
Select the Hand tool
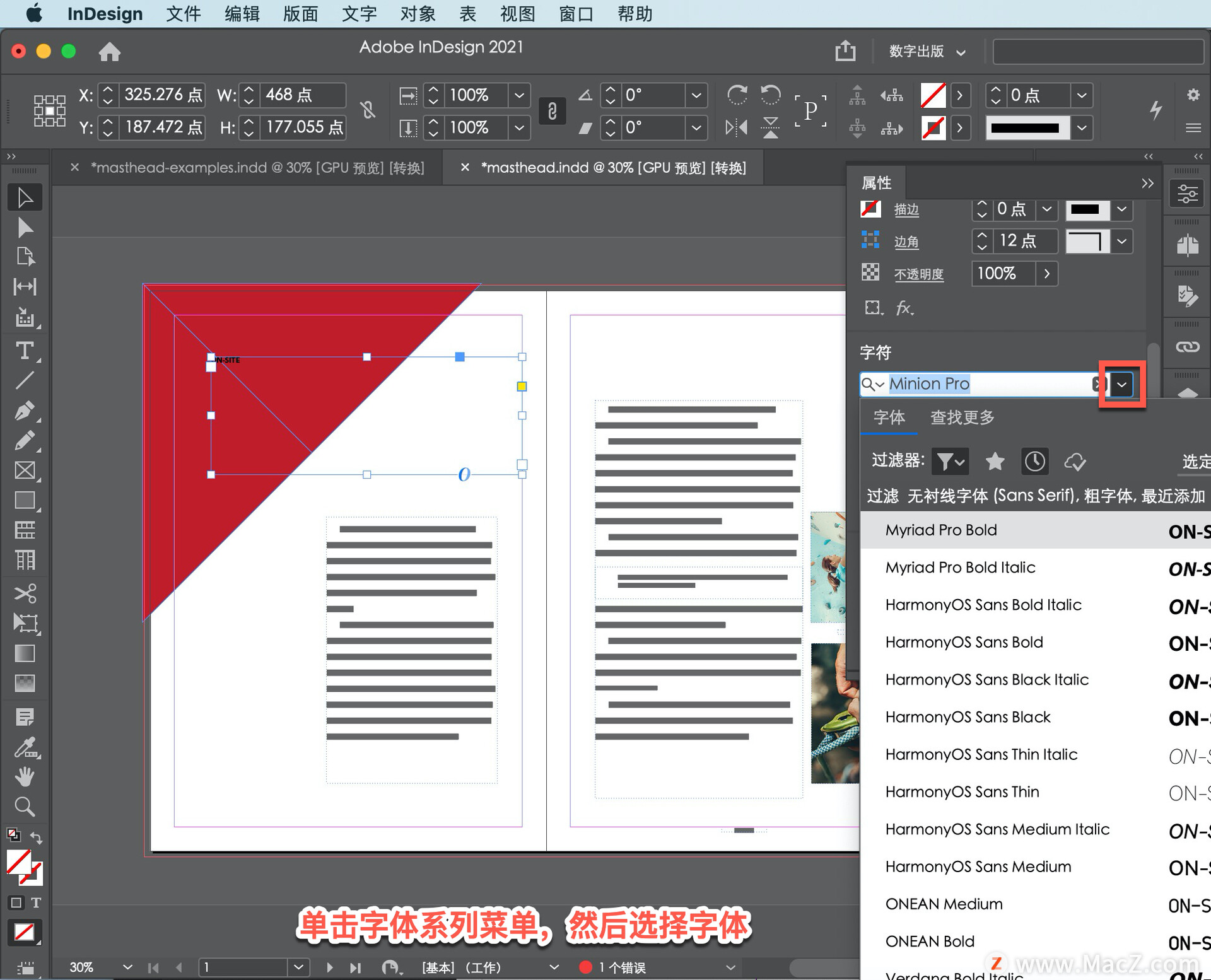point(25,777)
